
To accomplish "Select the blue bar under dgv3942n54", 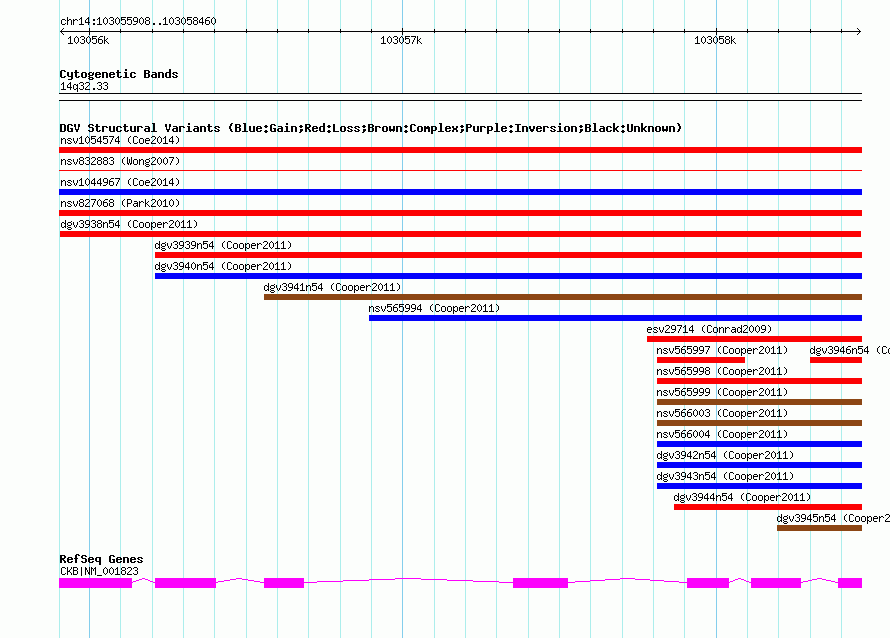I will click(759, 465).
